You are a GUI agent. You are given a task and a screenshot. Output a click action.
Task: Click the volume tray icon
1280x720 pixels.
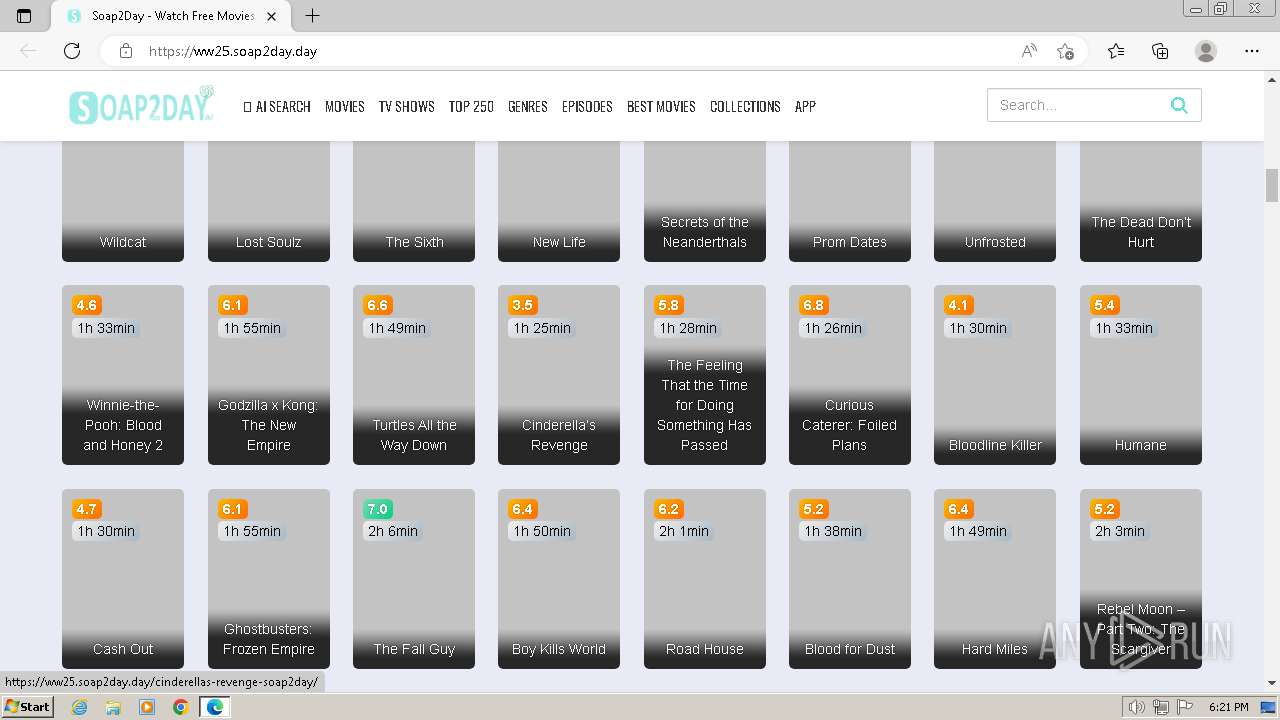tap(1136, 707)
